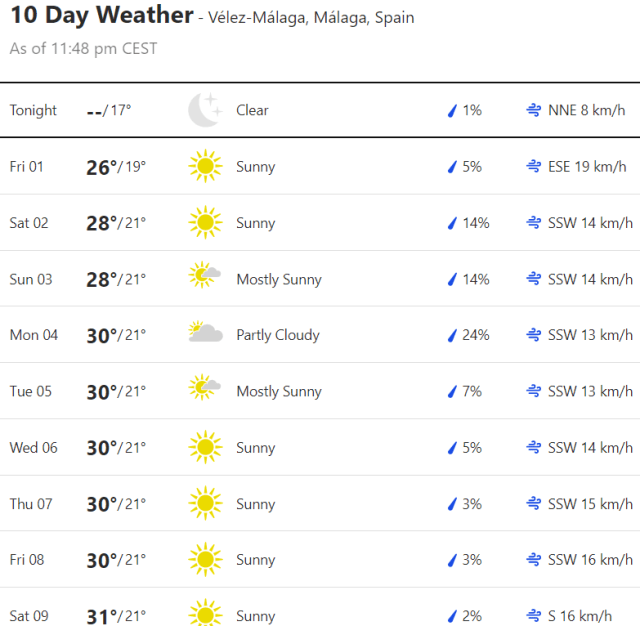Click the sun icon for Fri 01
Viewport: 640px width, 626px height.
pyautogui.click(x=205, y=166)
